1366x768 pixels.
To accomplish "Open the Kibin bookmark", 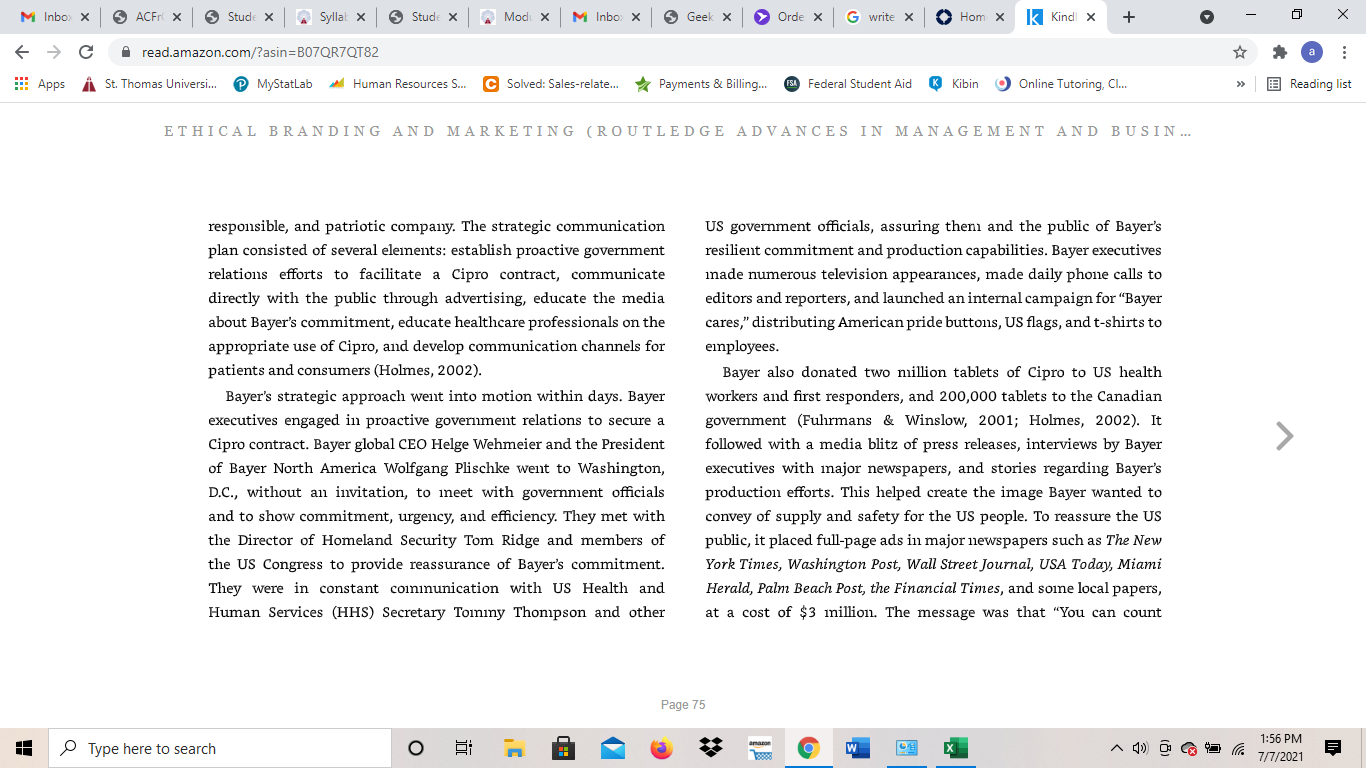I will click(954, 84).
